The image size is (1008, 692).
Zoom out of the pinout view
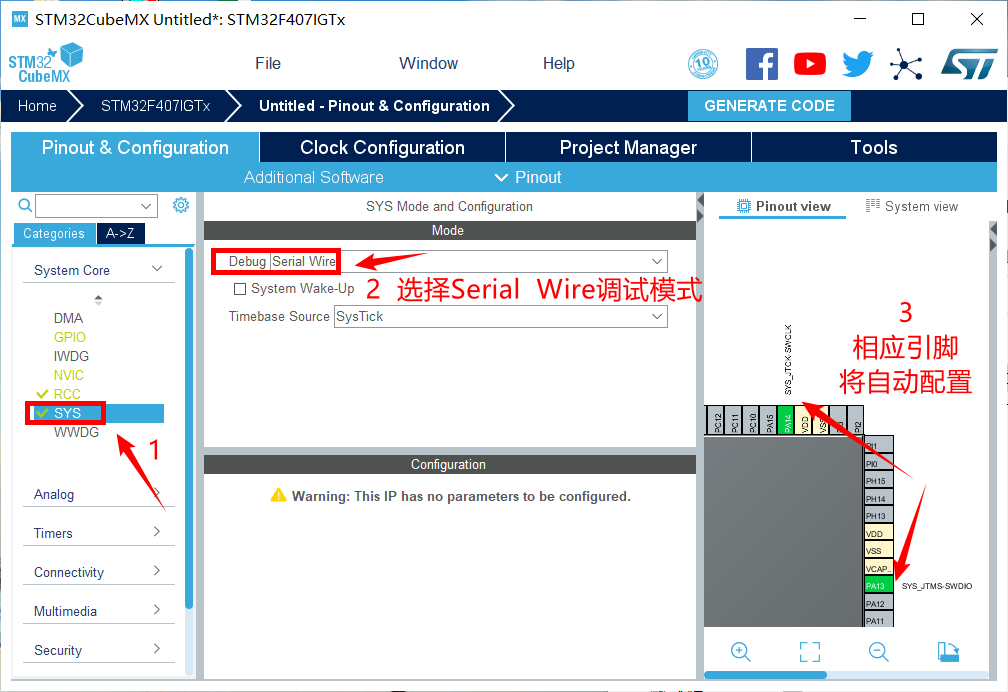(x=879, y=652)
